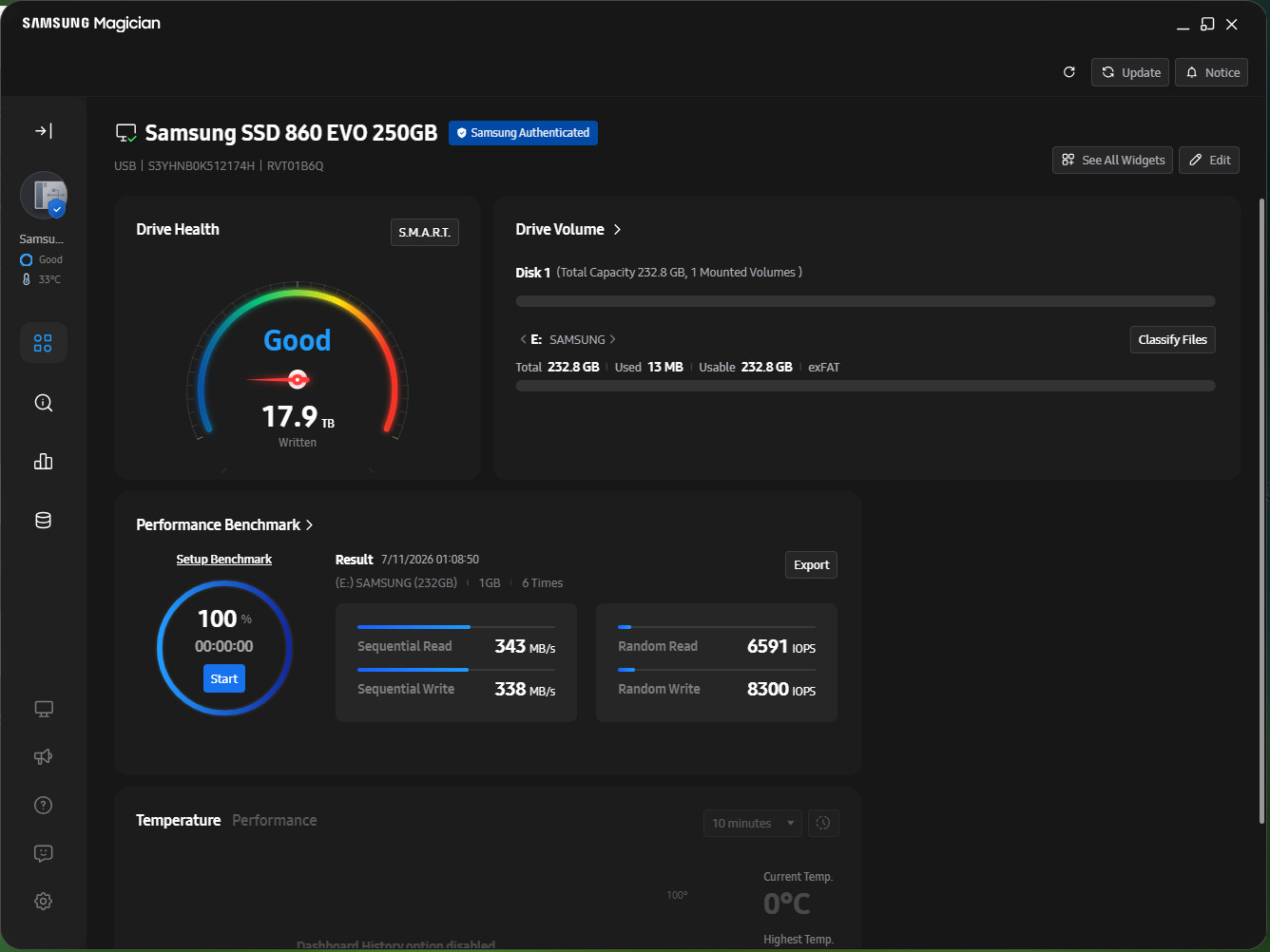Click the 17.9 TB Written value

[298, 417]
